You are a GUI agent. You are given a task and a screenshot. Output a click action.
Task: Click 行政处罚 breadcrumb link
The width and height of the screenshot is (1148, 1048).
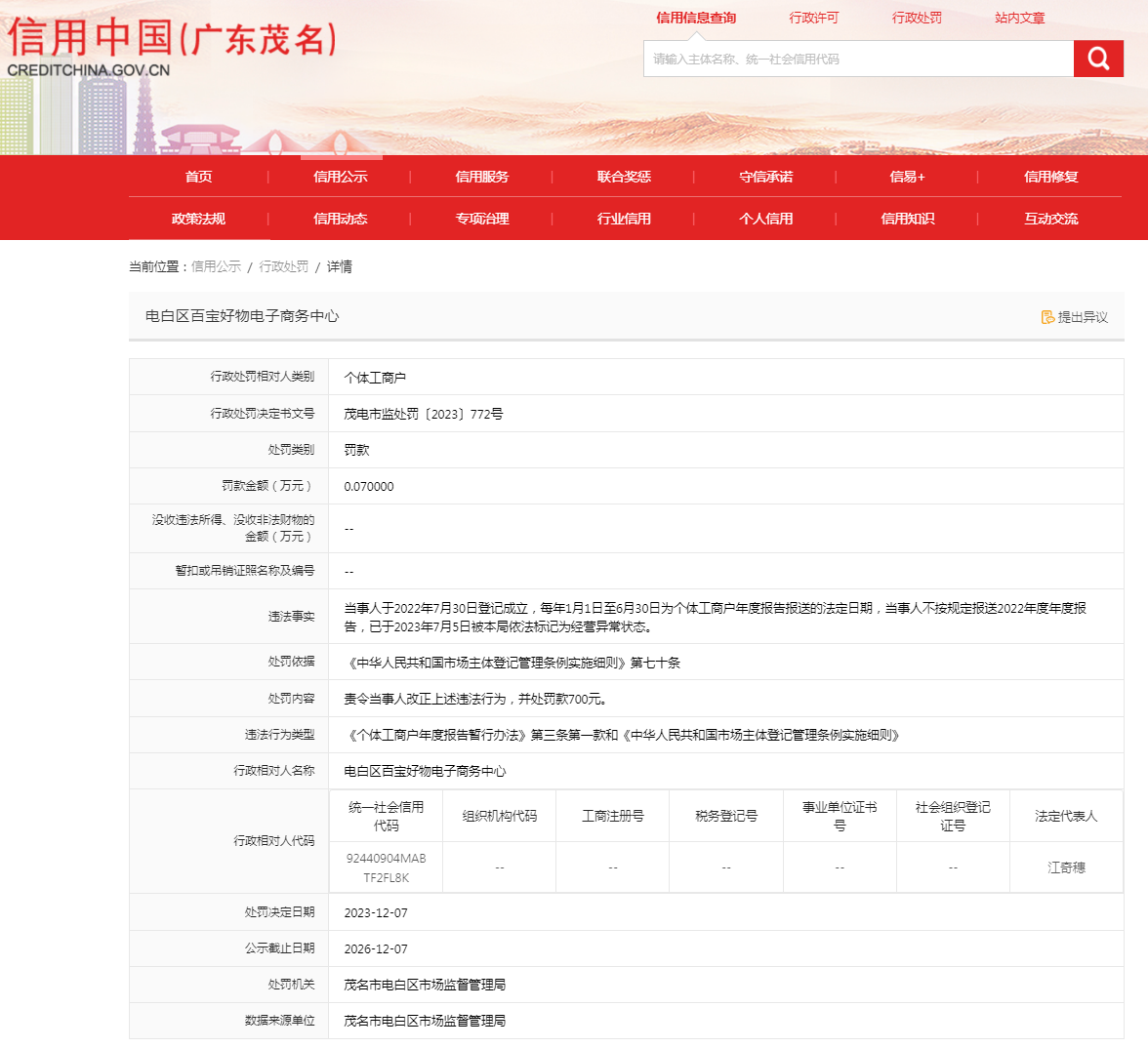(283, 266)
